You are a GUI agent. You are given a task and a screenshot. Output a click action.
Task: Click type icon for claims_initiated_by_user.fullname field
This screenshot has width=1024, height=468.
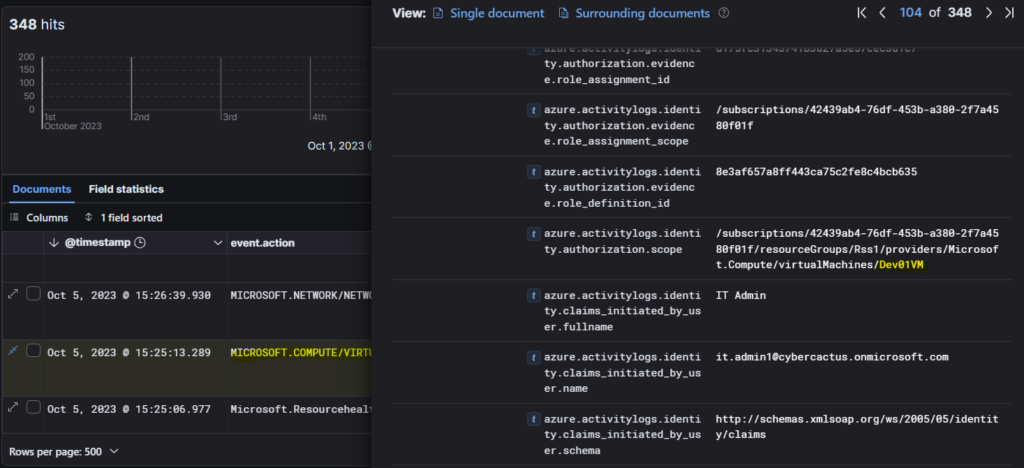534,295
